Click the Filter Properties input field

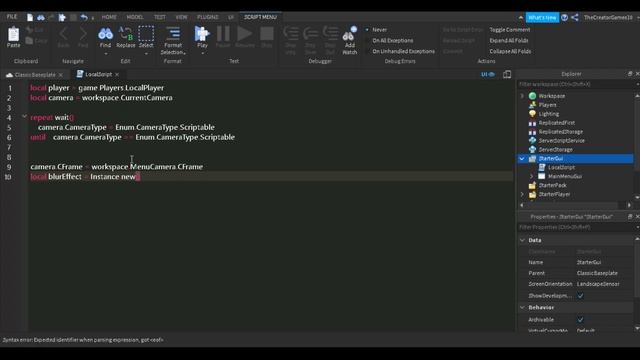pyautogui.click(x=575, y=227)
